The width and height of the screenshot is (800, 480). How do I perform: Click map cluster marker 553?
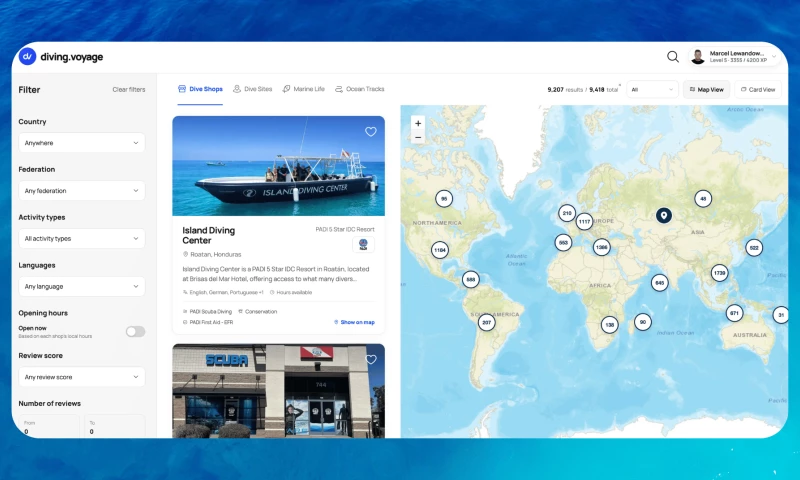click(563, 242)
